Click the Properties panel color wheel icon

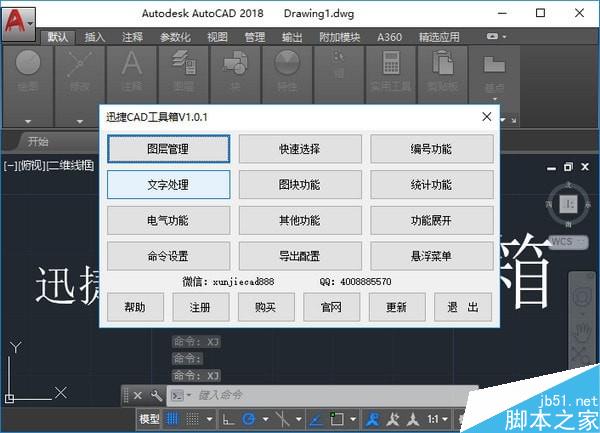[287, 63]
